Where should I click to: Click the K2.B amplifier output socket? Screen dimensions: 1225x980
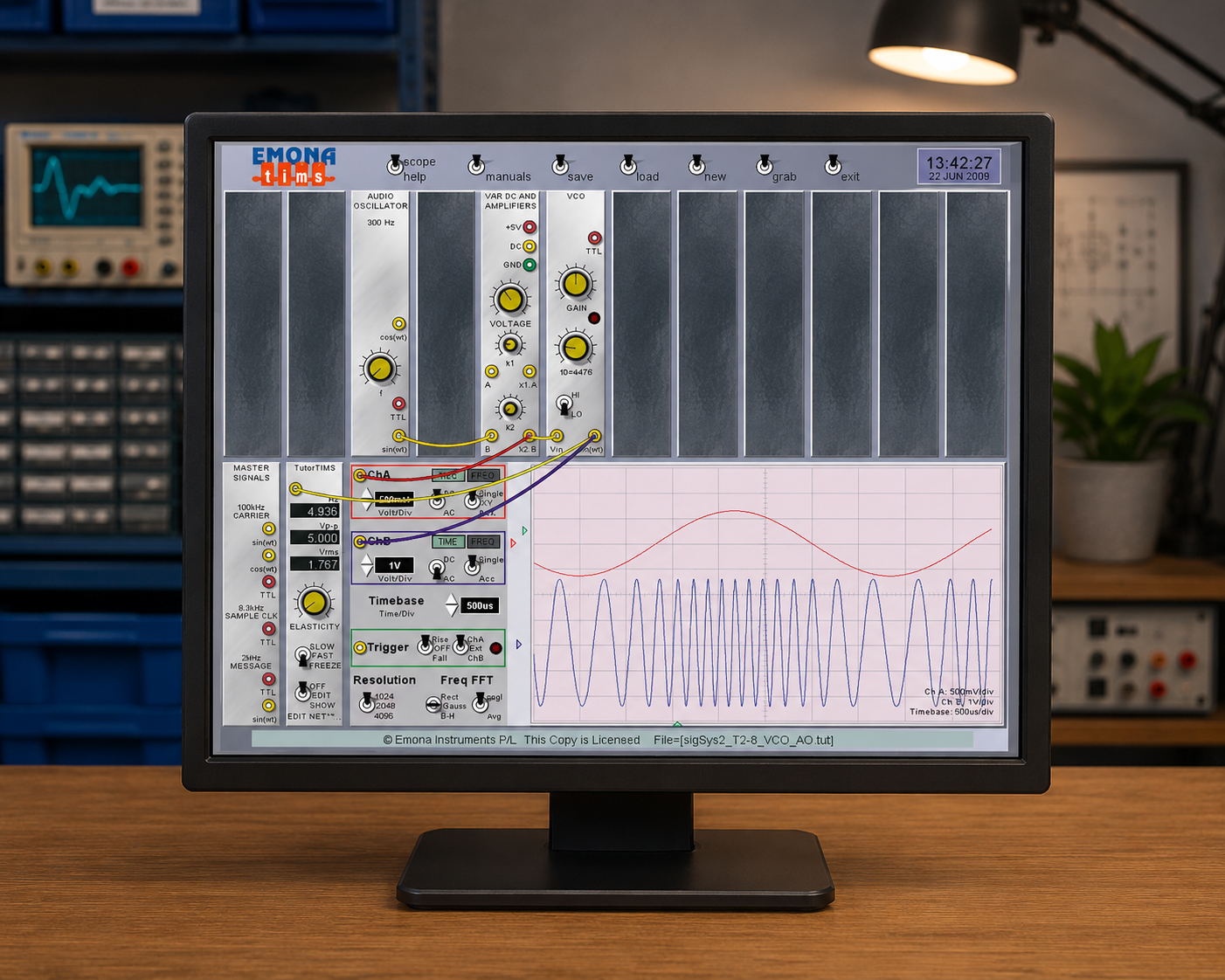click(x=529, y=436)
